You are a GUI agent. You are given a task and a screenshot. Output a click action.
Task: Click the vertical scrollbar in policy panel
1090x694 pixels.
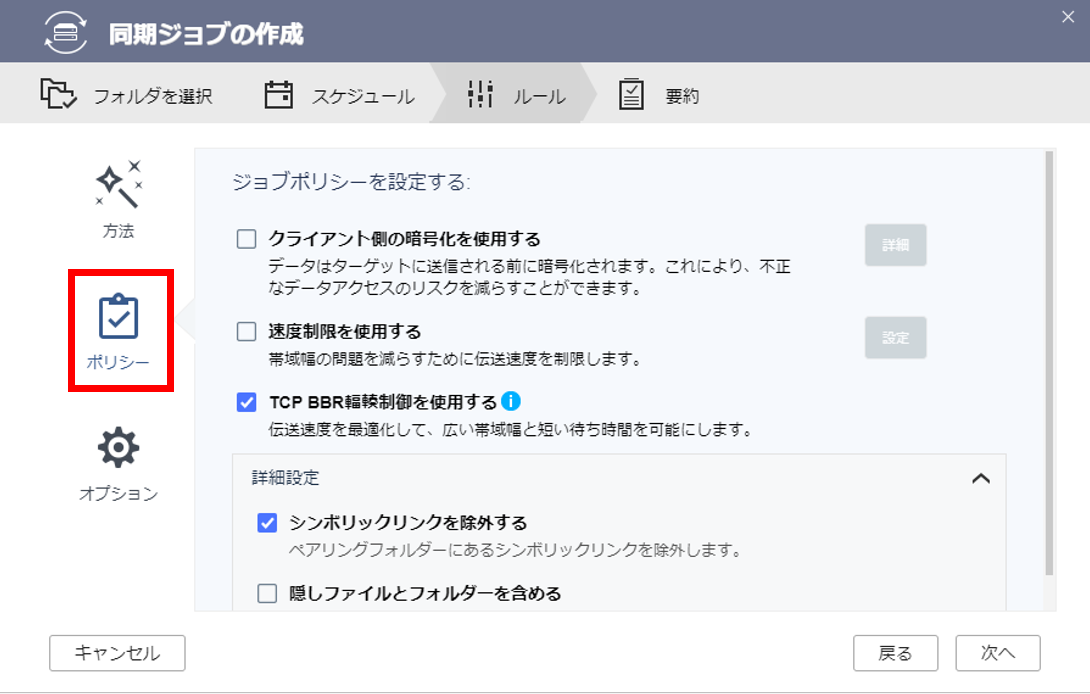tap(1048, 360)
